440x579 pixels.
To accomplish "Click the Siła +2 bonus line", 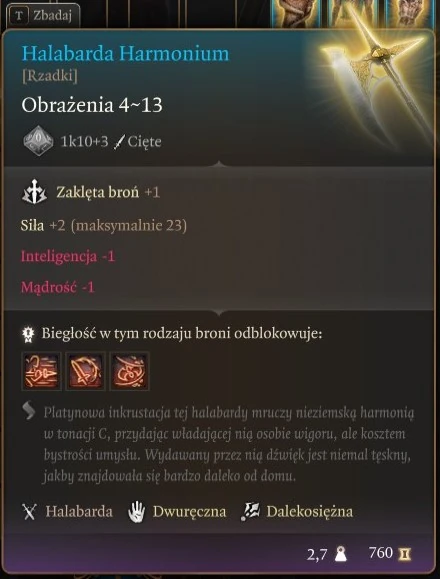I will click(x=104, y=225).
